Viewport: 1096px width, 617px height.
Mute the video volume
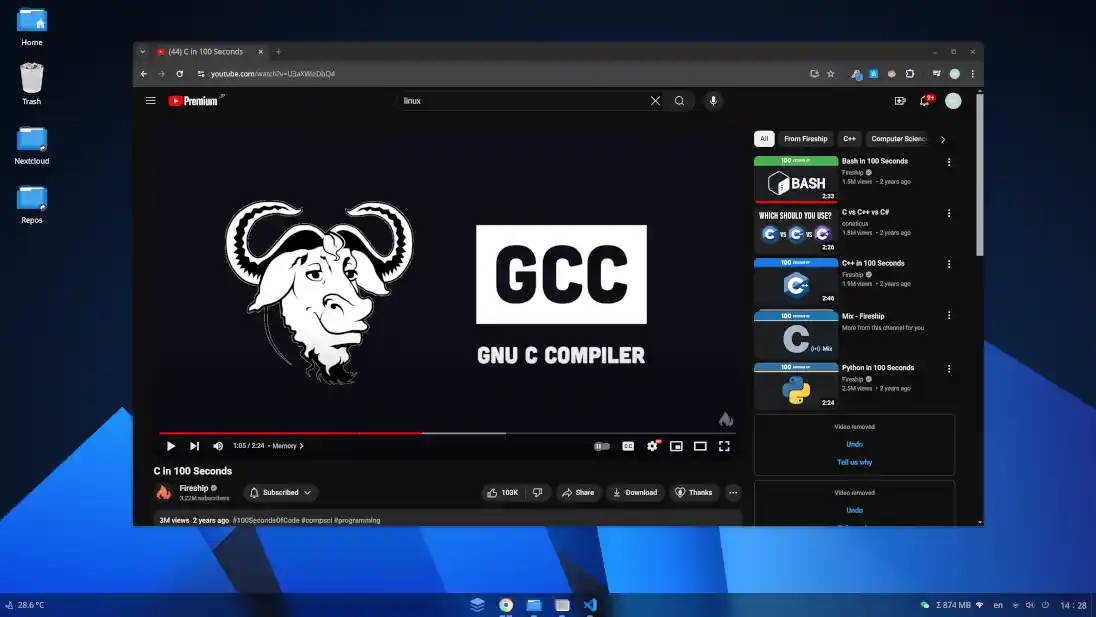pyautogui.click(x=218, y=446)
